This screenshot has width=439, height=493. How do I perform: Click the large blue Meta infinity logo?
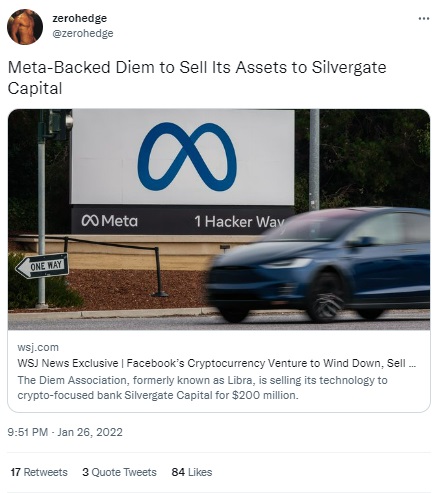pyautogui.click(x=187, y=156)
